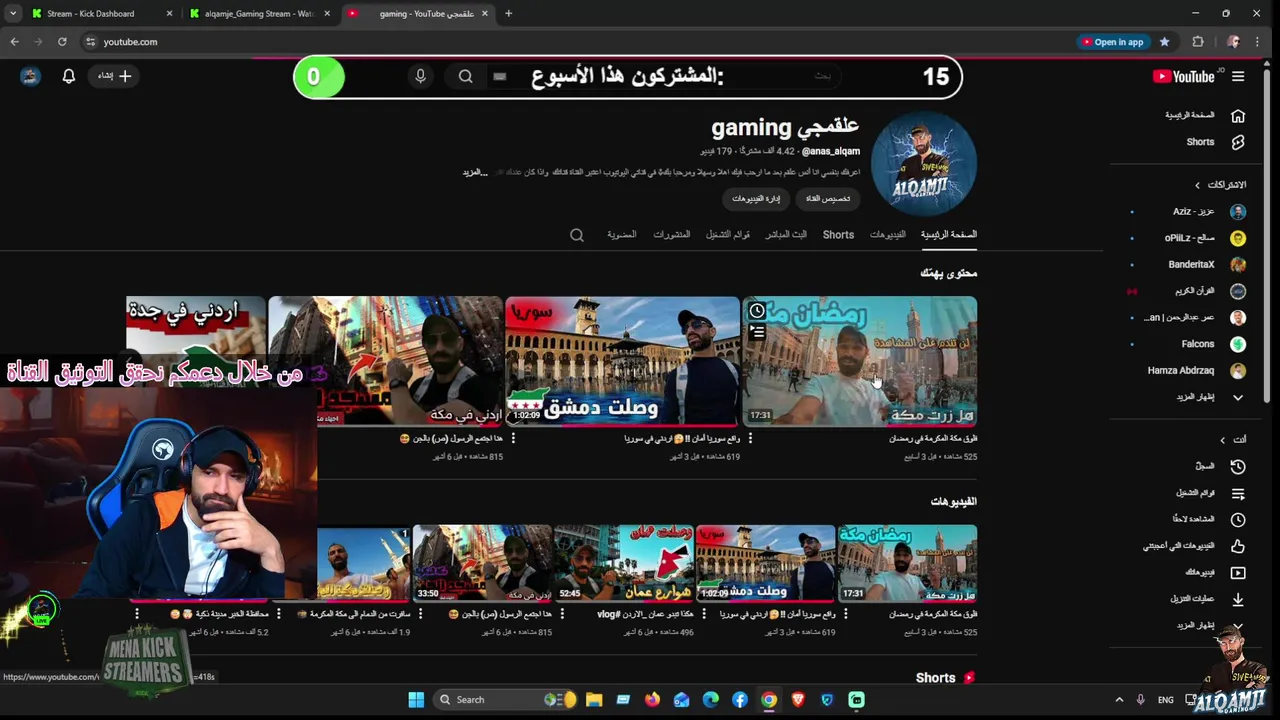This screenshot has width=1280, height=720.
Task: Open the وصلت دمشق featured video thumbnail
Action: pyautogui.click(x=622, y=362)
